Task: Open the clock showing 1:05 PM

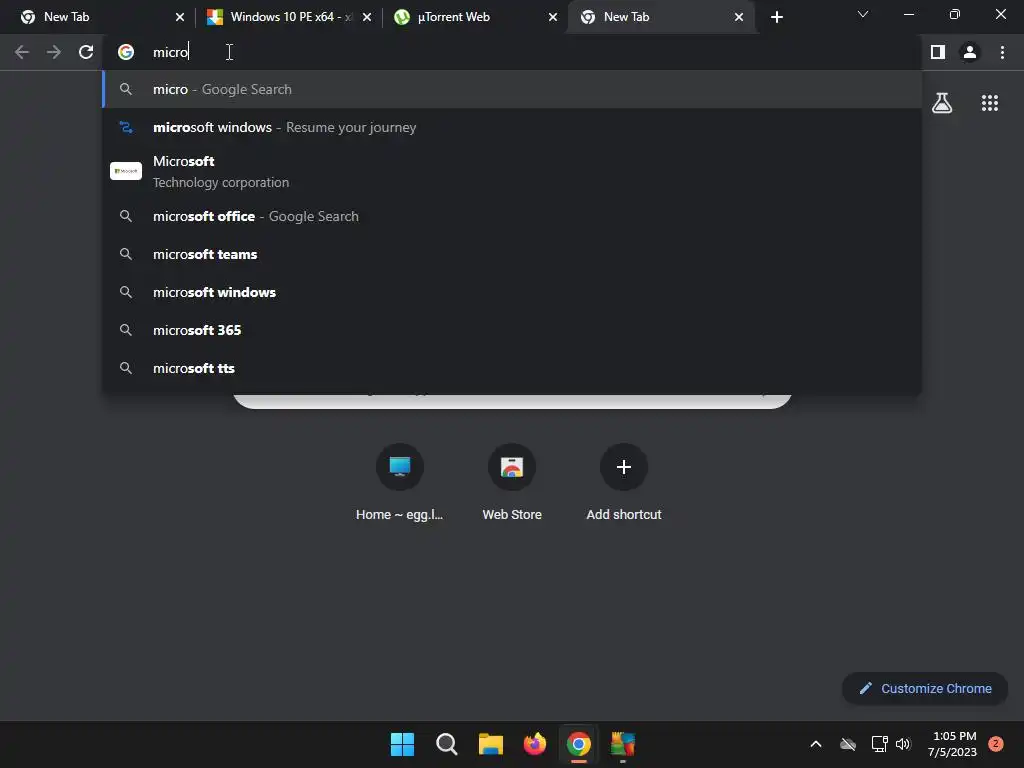Action: click(x=952, y=744)
